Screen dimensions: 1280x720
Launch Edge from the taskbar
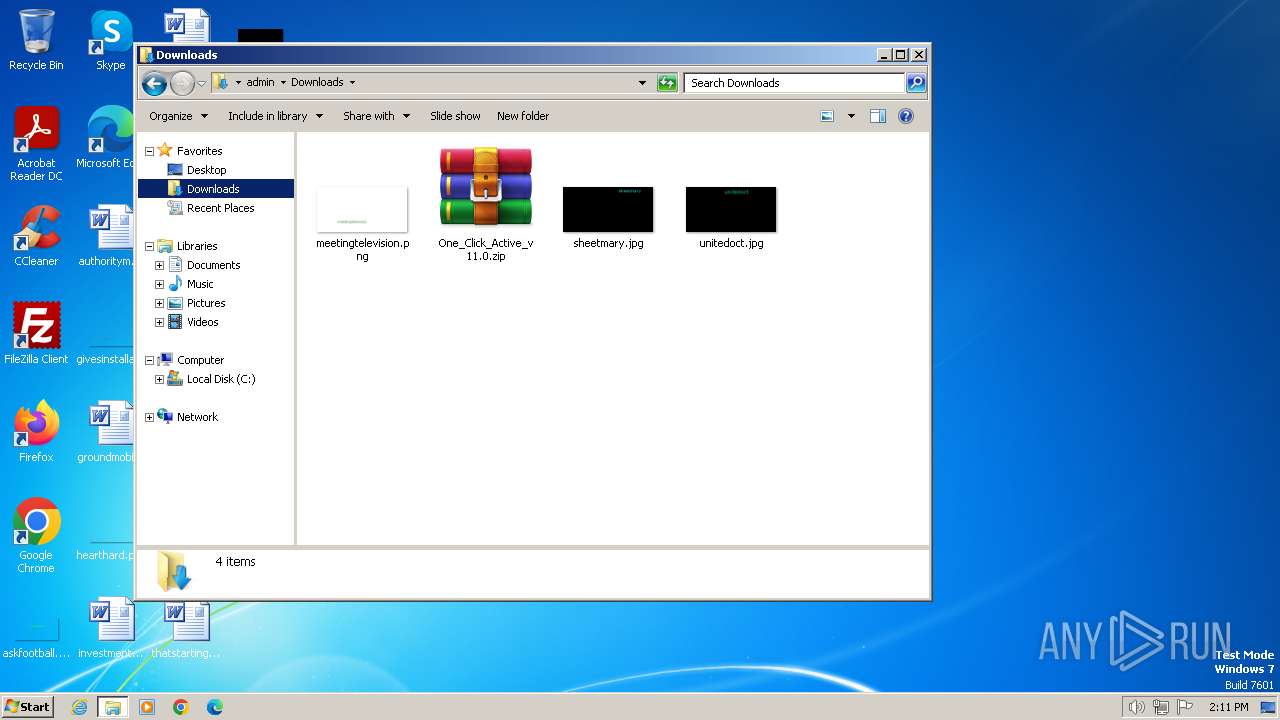(x=214, y=707)
